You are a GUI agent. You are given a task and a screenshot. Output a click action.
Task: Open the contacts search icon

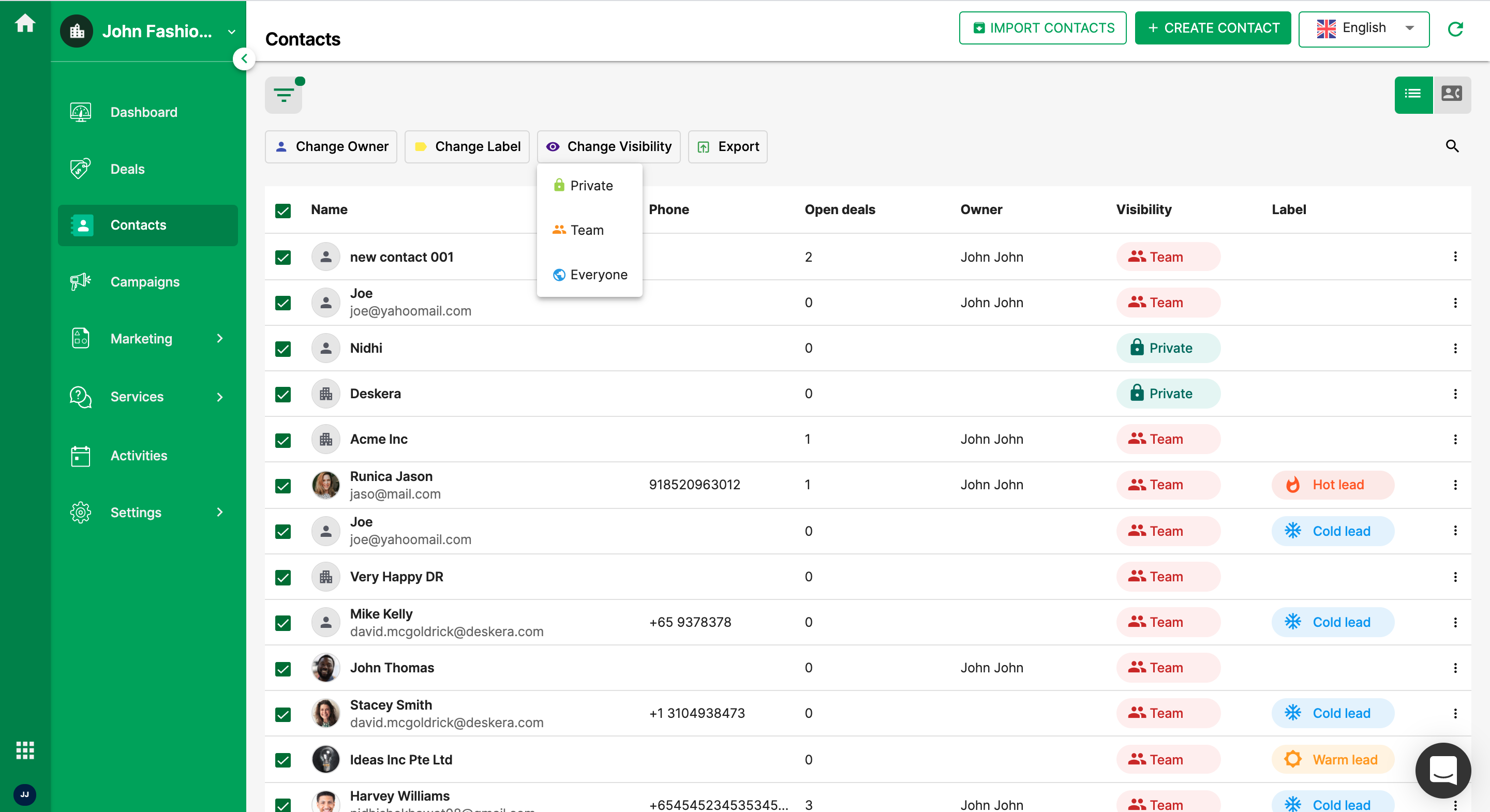click(x=1452, y=146)
